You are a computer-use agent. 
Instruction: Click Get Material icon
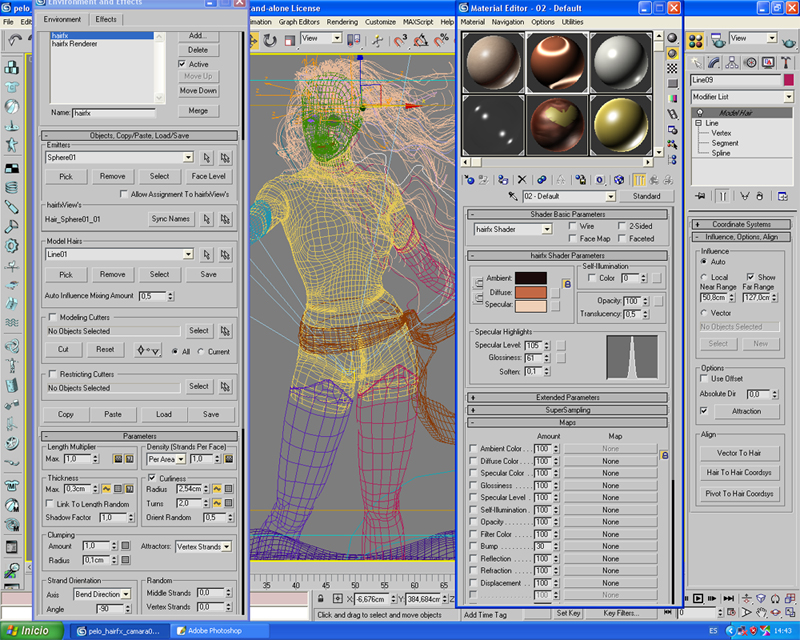pos(469,180)
